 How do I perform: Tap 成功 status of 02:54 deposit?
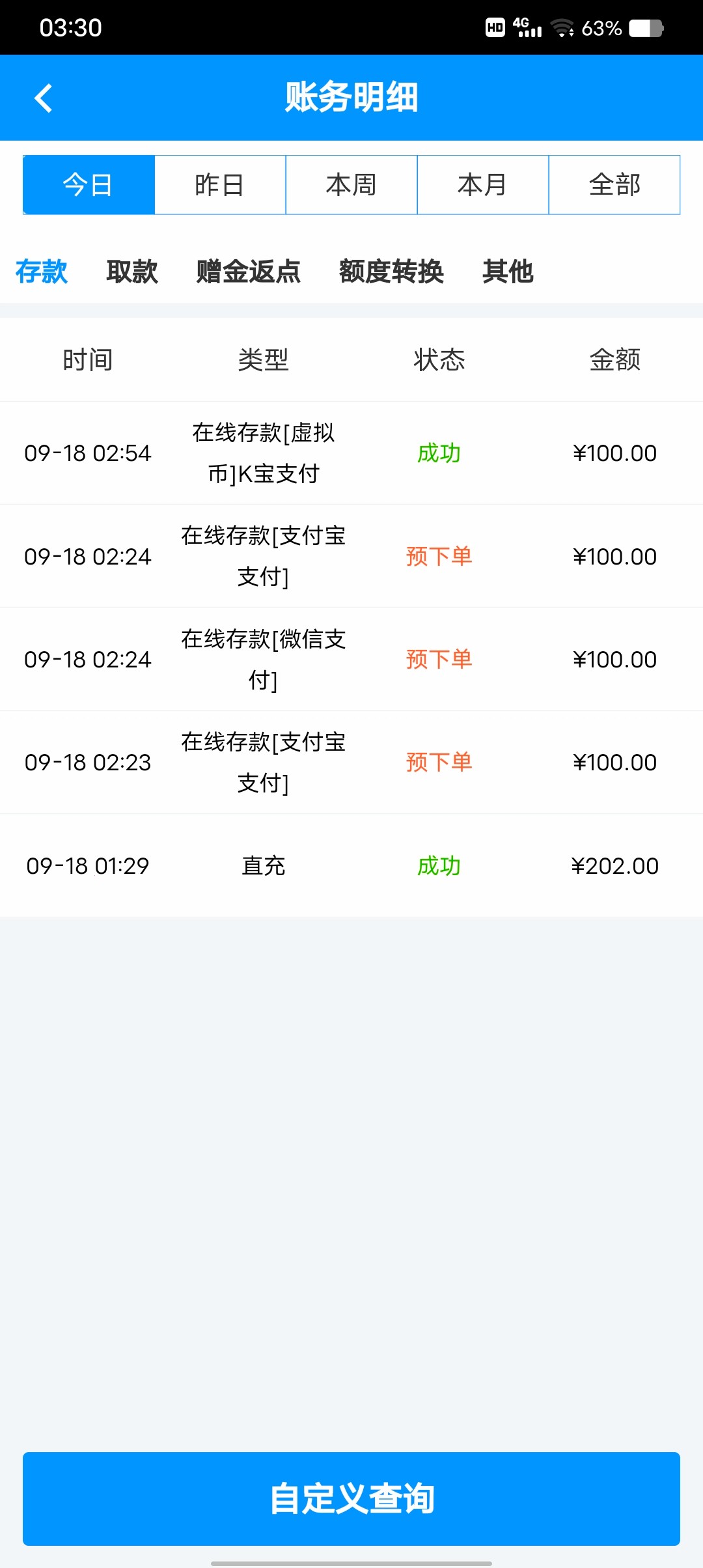point(439,453)
